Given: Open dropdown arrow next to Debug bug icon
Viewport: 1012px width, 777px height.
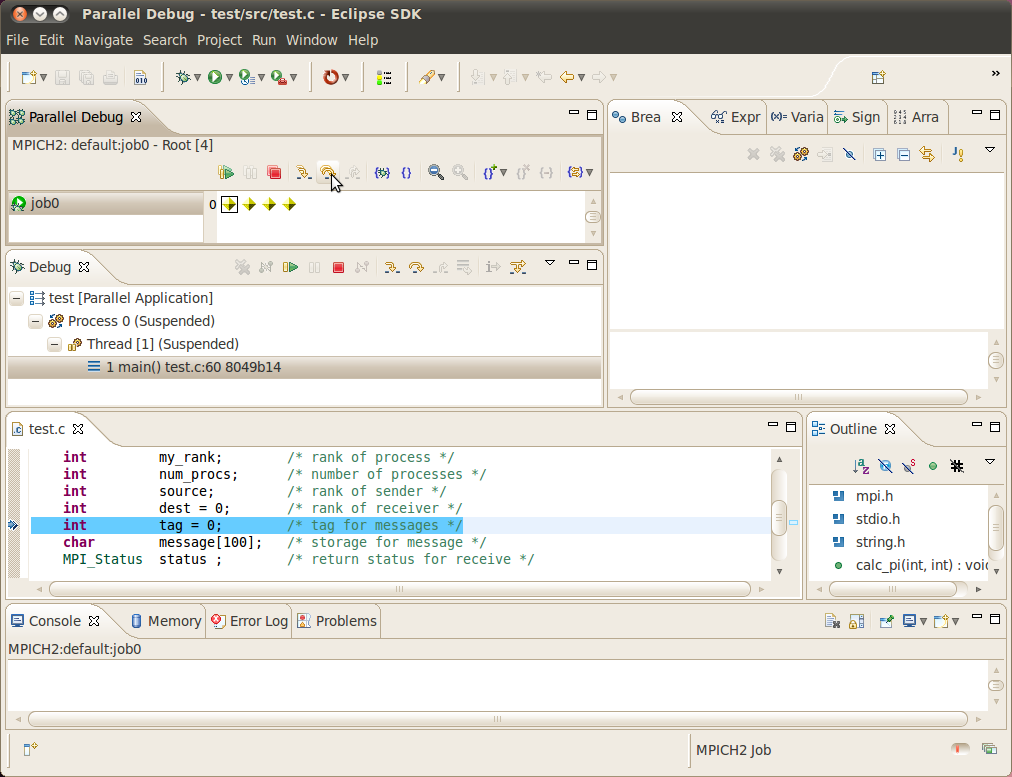Looking at the screenshot, I should pyautogui.click(x=197, y=78).
